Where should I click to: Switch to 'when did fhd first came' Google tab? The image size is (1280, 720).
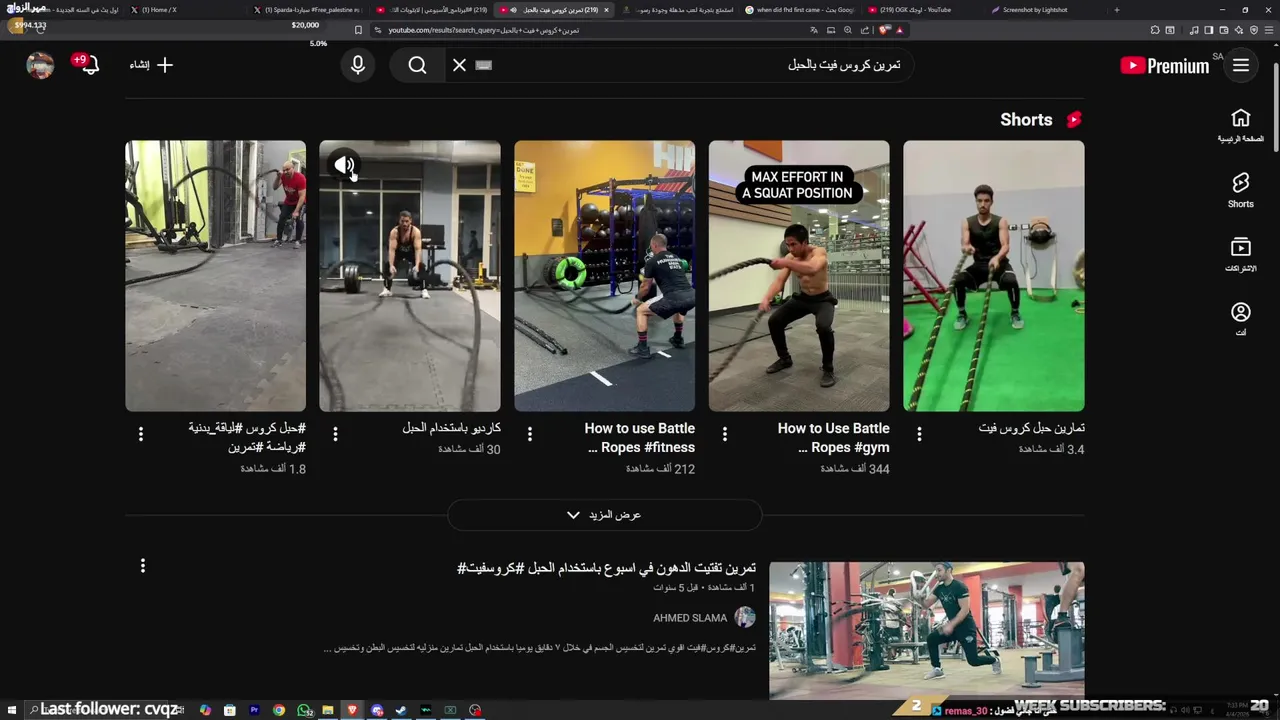pos(803,10)
